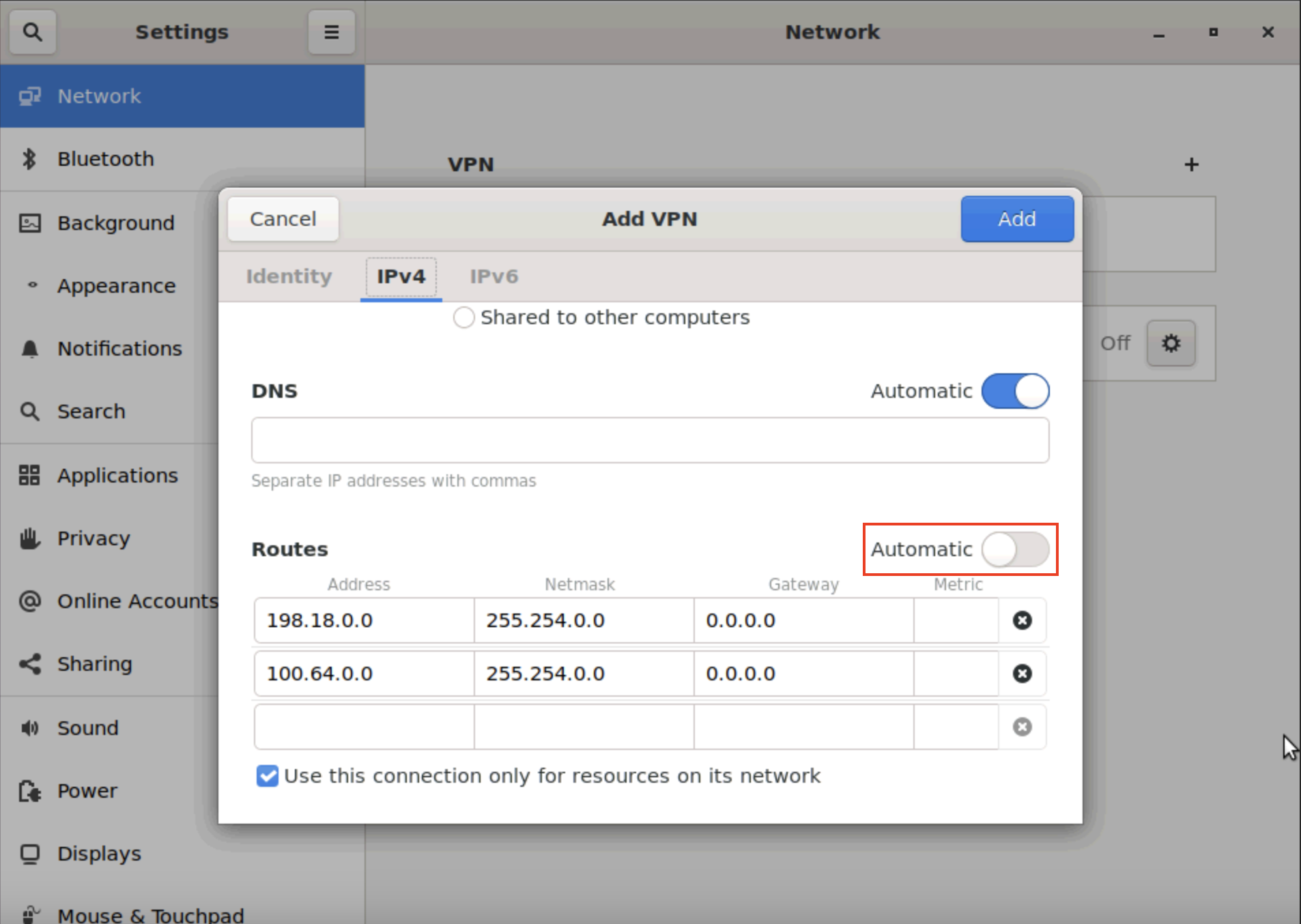The height and width of the screenshot is (924, 1301).
Task: Go to Search settings in sidebar
Action: coord(109,412)
